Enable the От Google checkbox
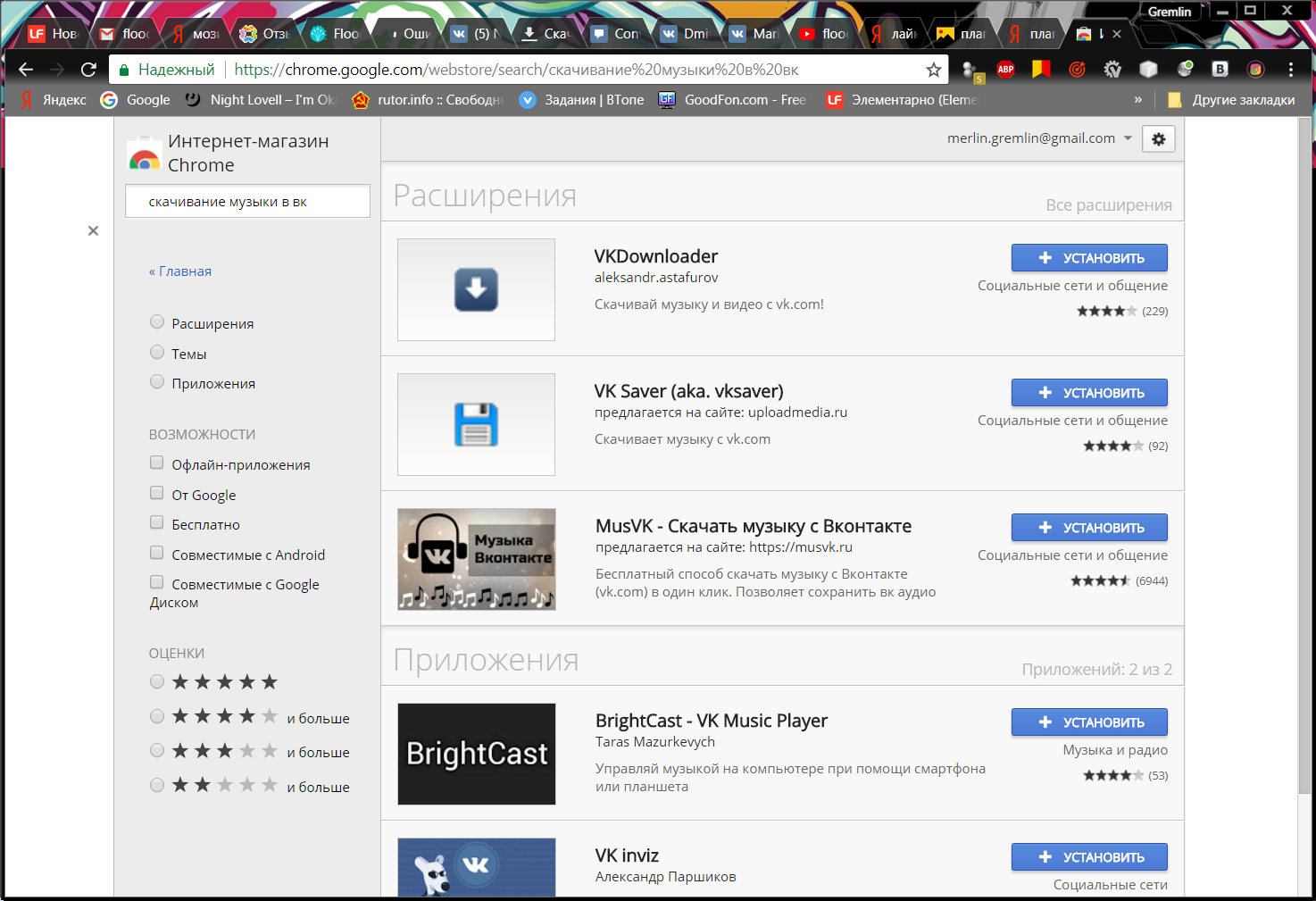 pos(156,493)
